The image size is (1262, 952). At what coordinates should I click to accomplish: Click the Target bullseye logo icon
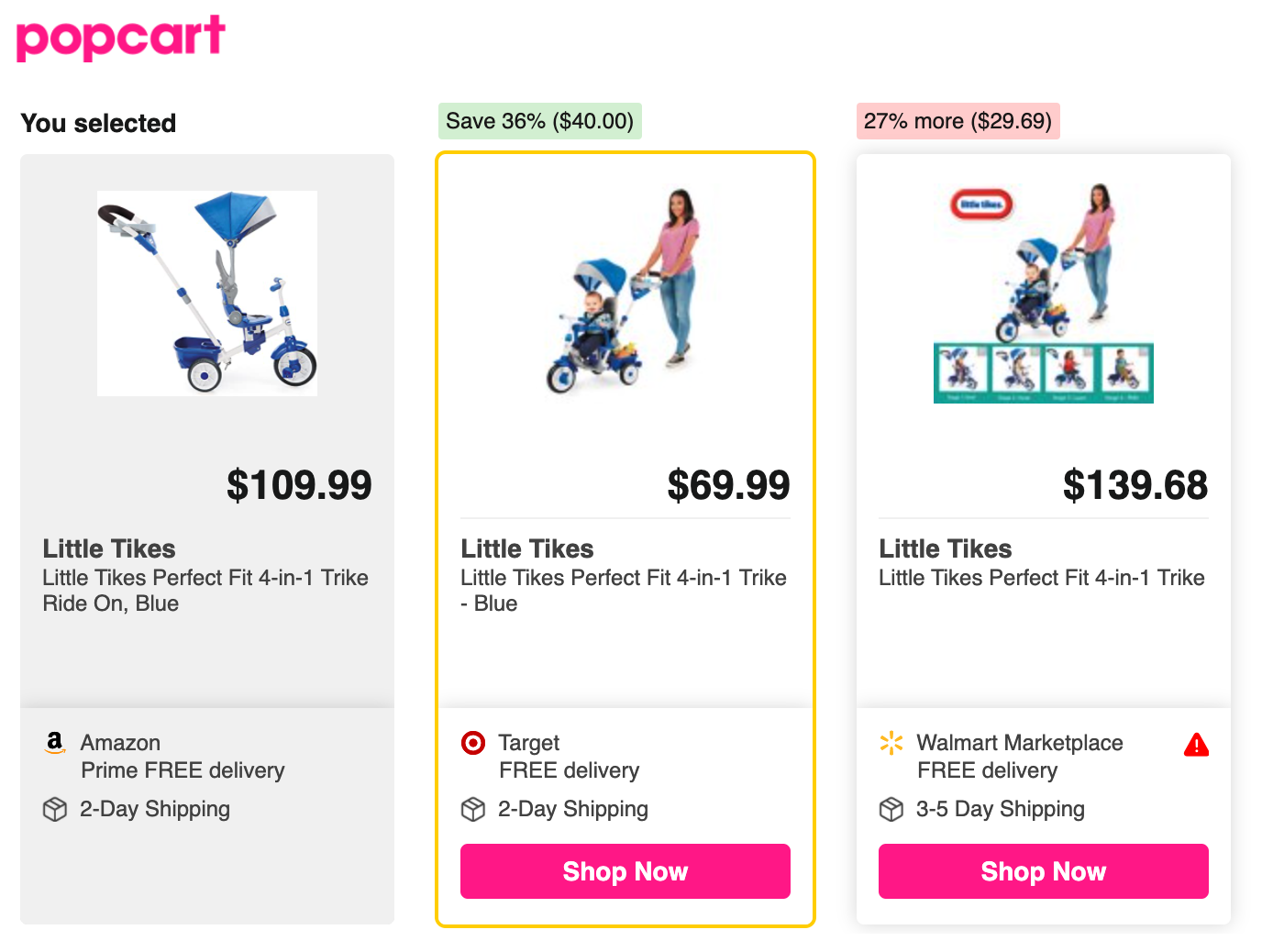pyautogui.click(x=473, y=742)
